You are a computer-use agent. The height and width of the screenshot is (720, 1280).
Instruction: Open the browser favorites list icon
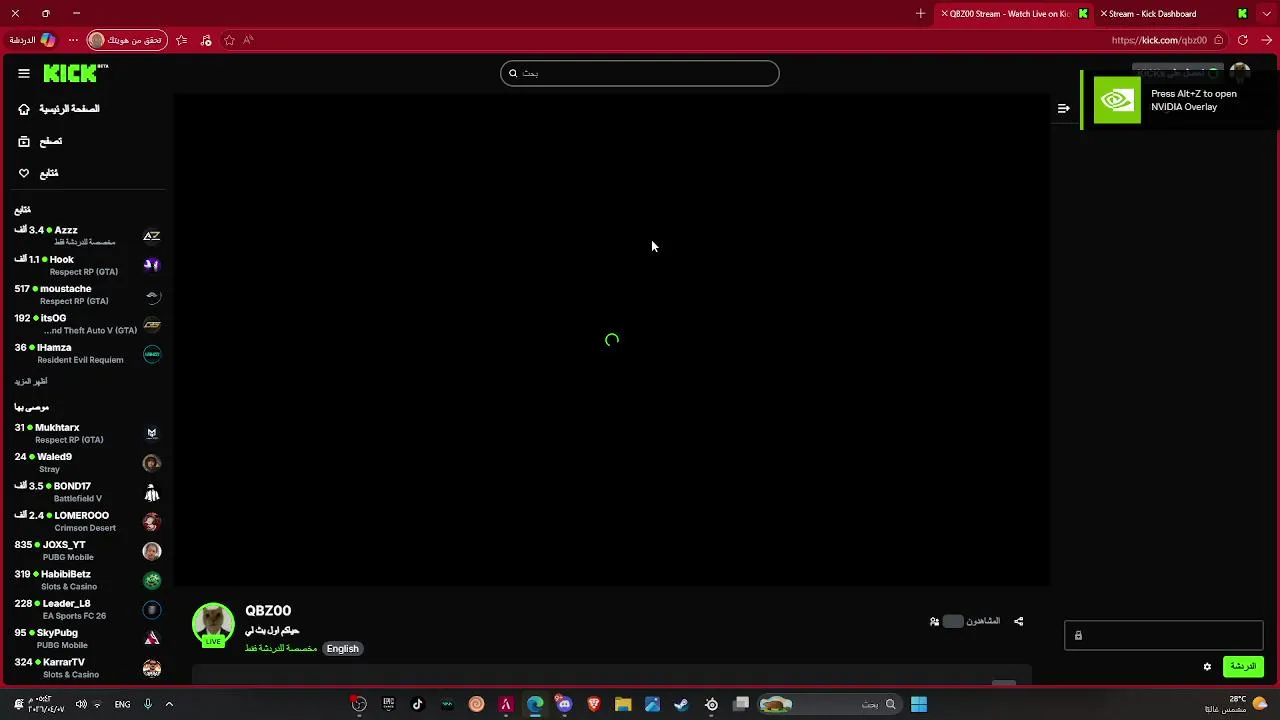181,40
